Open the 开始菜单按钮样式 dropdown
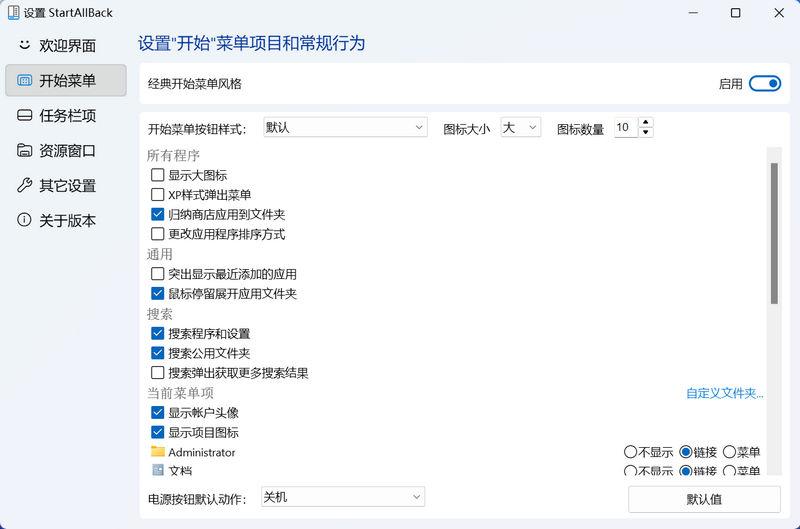Viewport: 800px width, 529px height. (x=345, y=128)
